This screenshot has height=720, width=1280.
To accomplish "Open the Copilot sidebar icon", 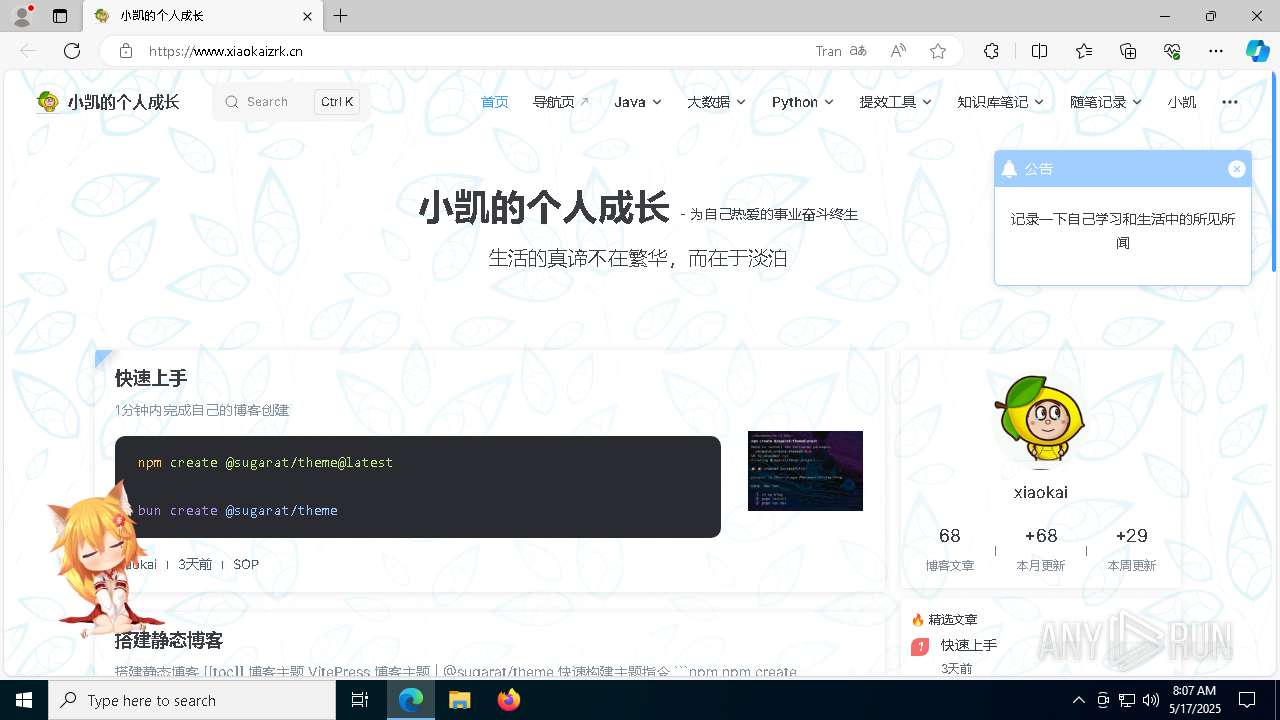I will pyautogui.click(x=1257, y=51).
